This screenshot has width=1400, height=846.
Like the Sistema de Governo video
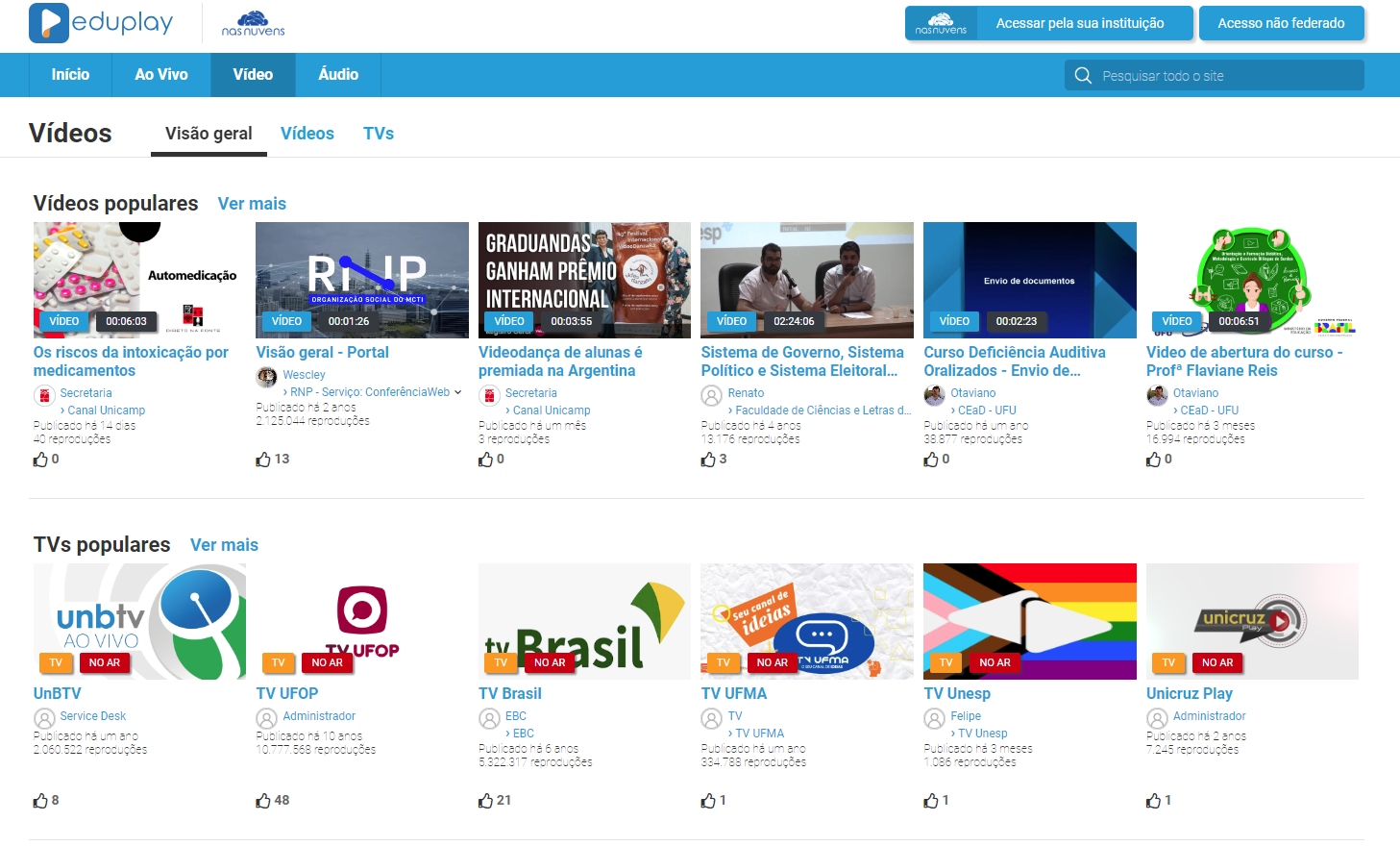[x=708, y=460]
